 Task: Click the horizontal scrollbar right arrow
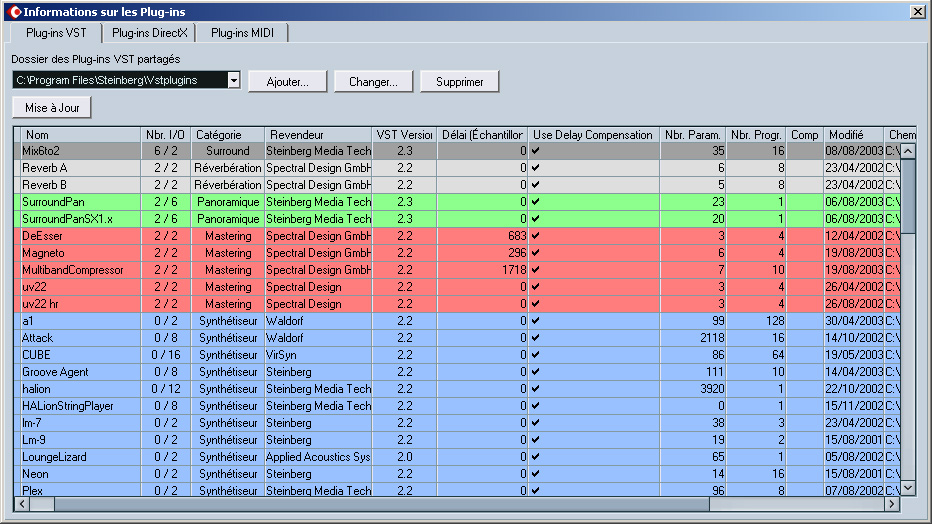pos(892,504)
